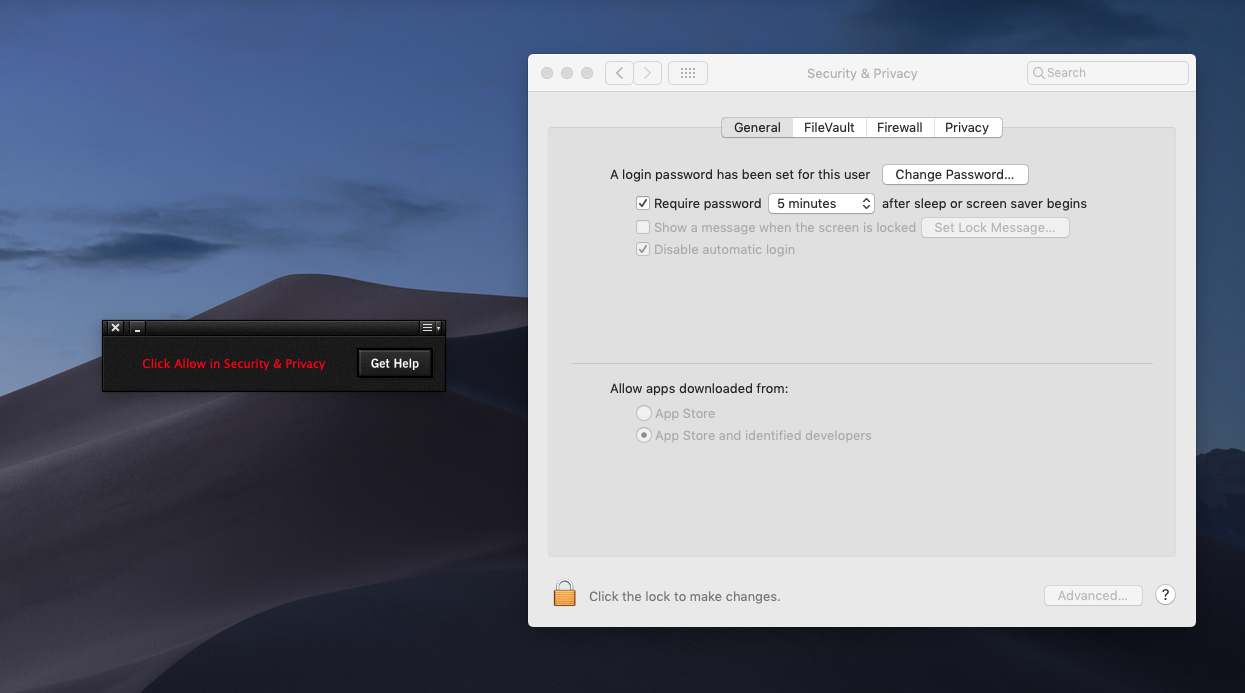This screenshot has height=693, width=1245.
Task: Open the 5 minutes delay dropdown
Action: tap(821, 203)
